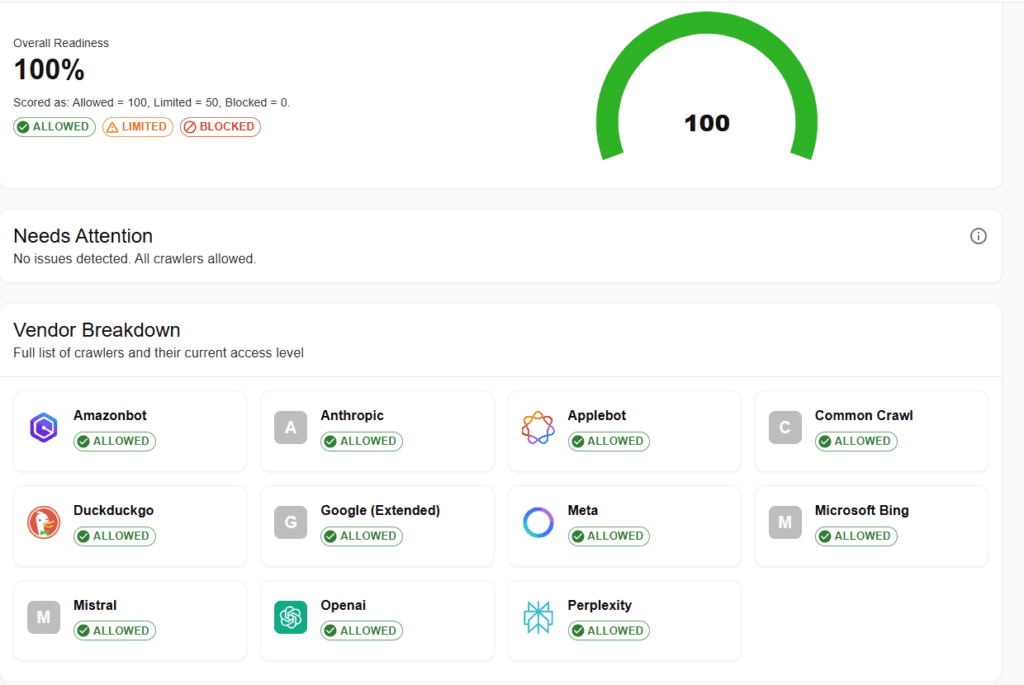This screenshot has width=1024, height=685.
Task: Click the Amazonbot hexagon logo icon
Action: coord(44,428)
